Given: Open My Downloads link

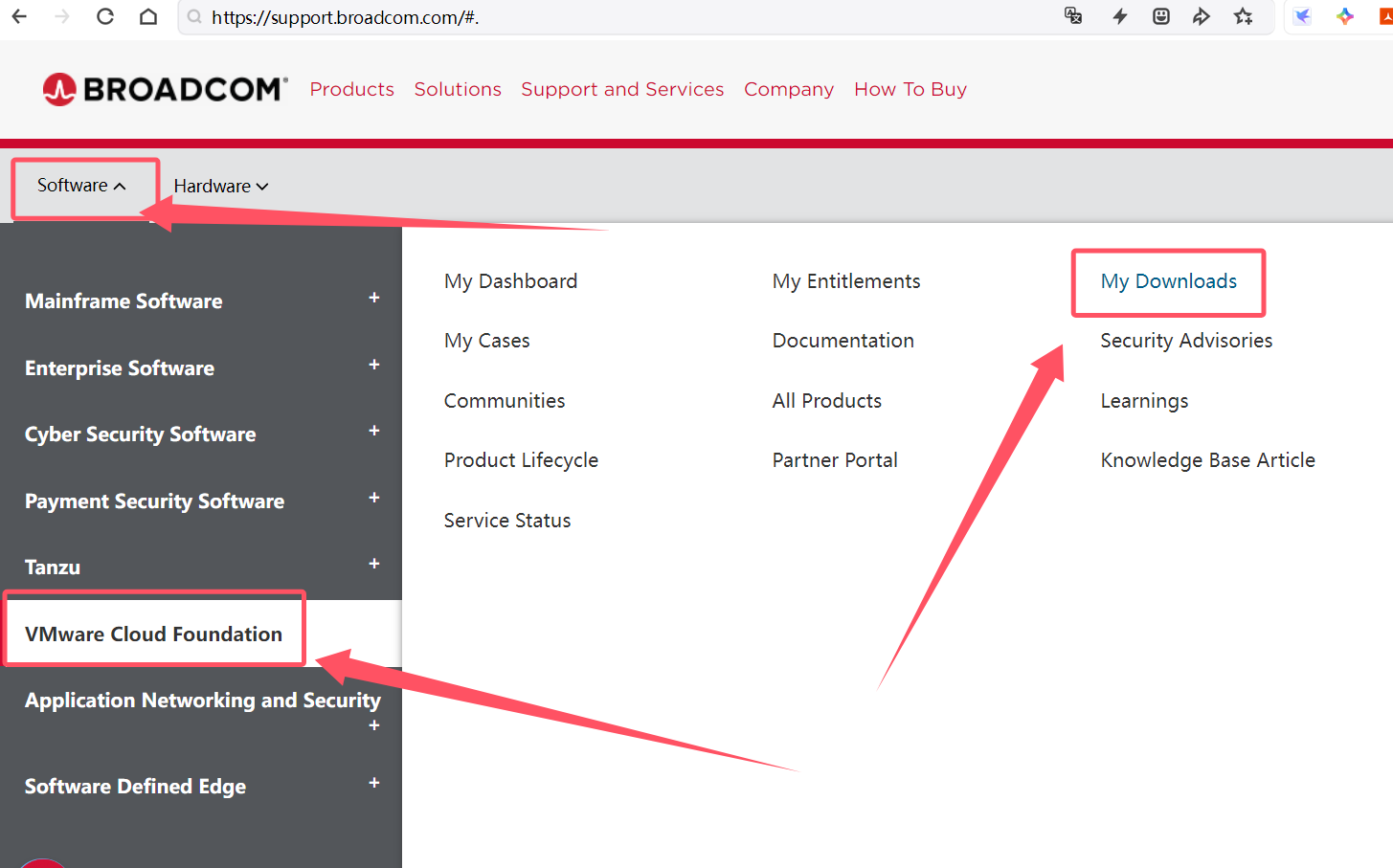Looking at the screenshot, I should coord(1169,281).
